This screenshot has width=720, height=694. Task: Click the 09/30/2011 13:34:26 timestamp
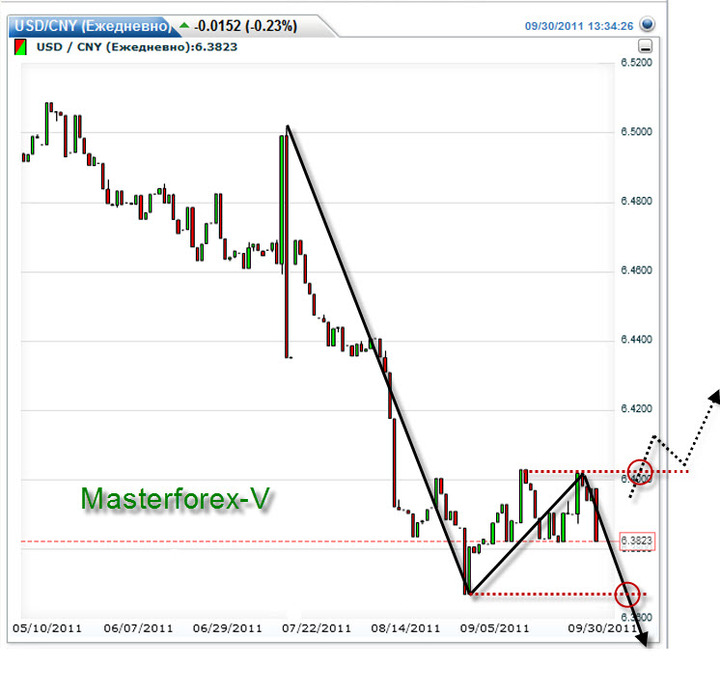[579, 26]
